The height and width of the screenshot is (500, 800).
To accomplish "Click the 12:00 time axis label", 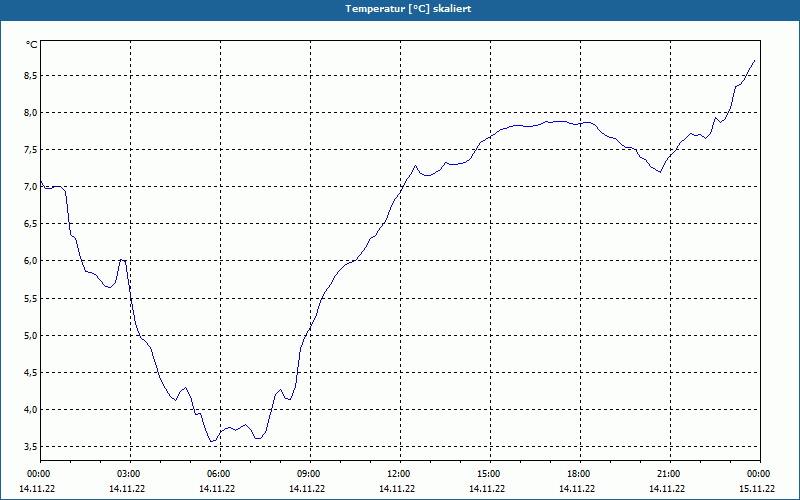I will (x=398, y=474).
